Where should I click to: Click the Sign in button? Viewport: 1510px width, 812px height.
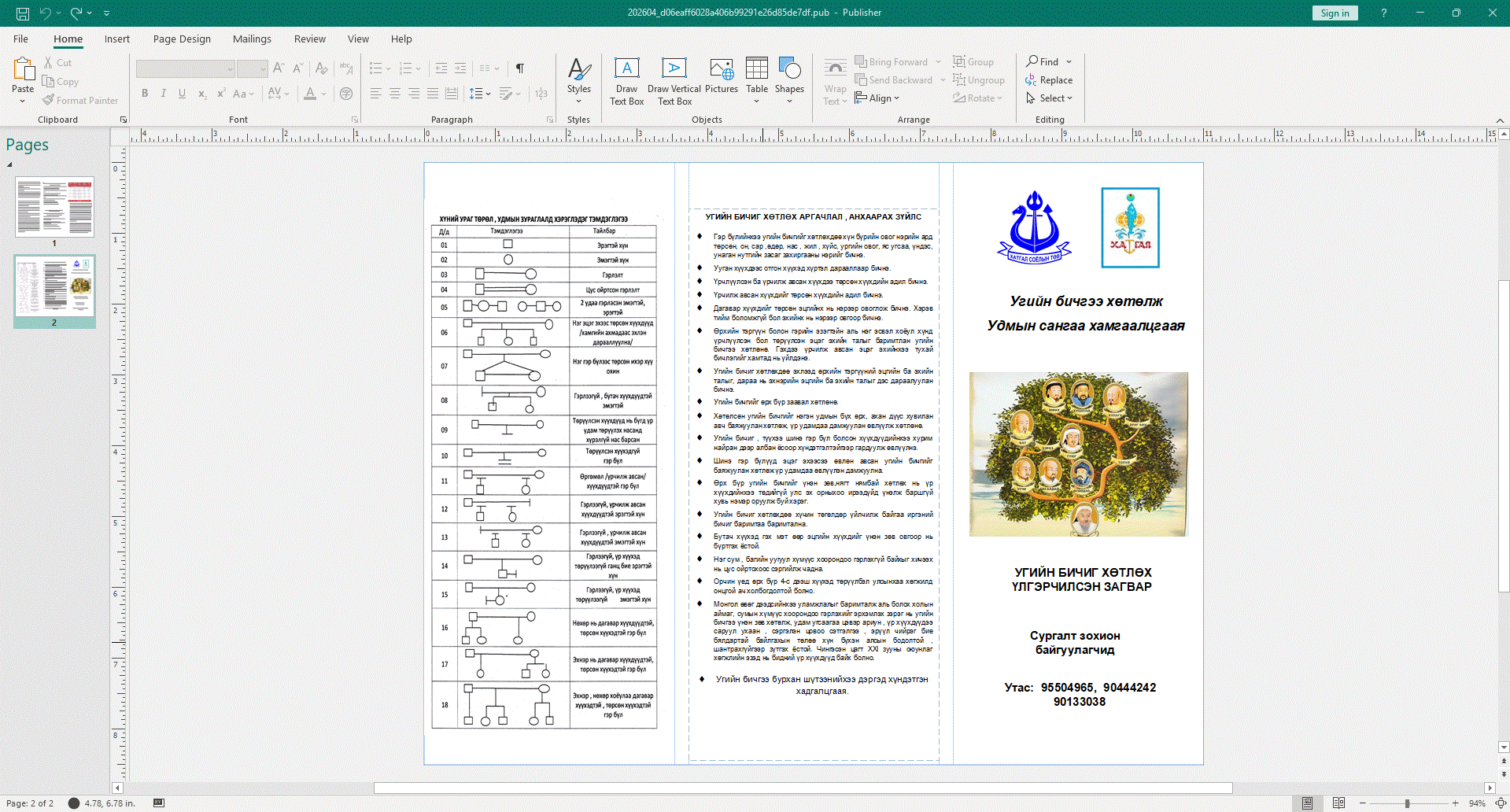(1335, 13)
